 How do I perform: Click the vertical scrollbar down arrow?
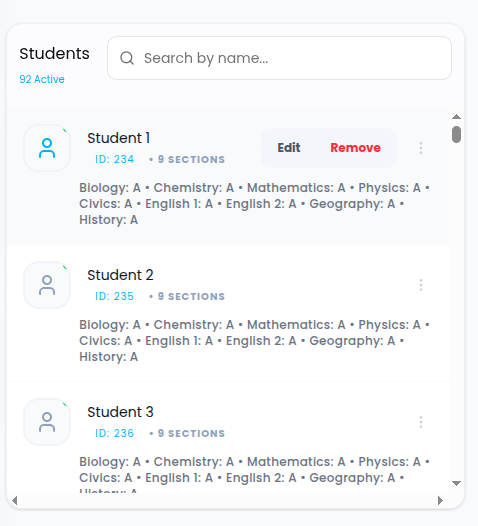(456, 483)
